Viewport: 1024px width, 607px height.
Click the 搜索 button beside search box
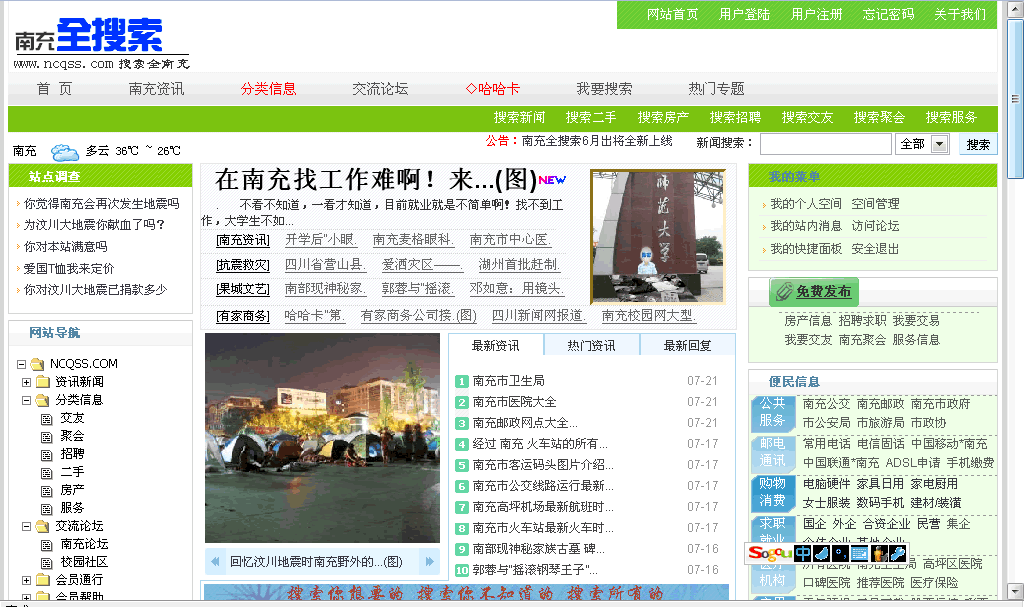pyautogui.click(x=978, y=144)
